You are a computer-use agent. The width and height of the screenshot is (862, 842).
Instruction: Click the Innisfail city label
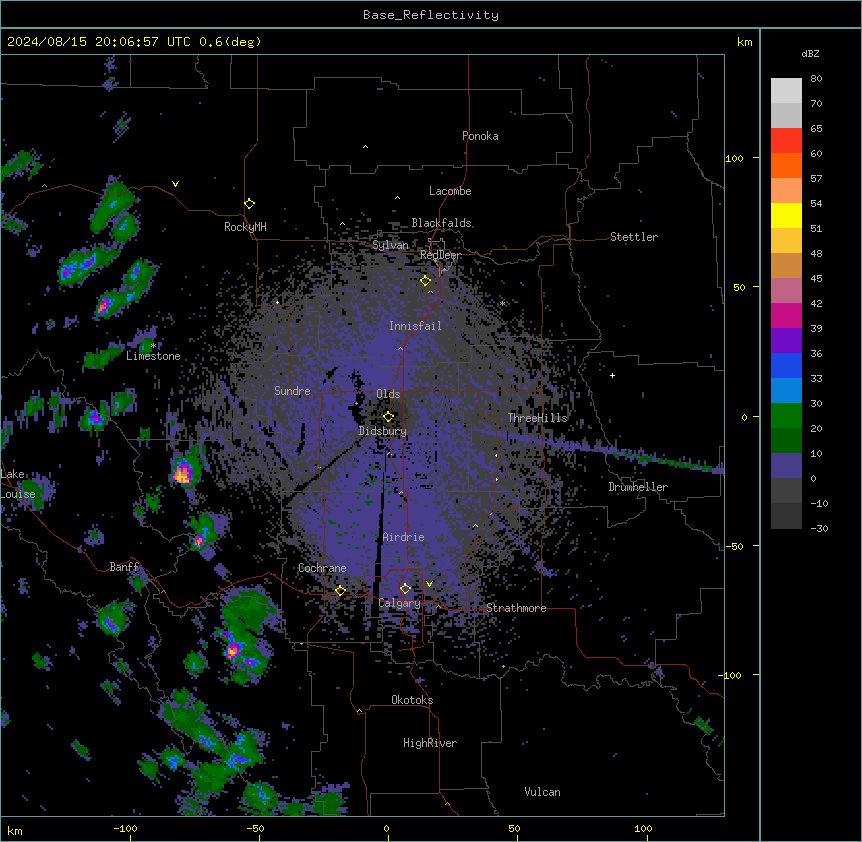pos(416,326)
